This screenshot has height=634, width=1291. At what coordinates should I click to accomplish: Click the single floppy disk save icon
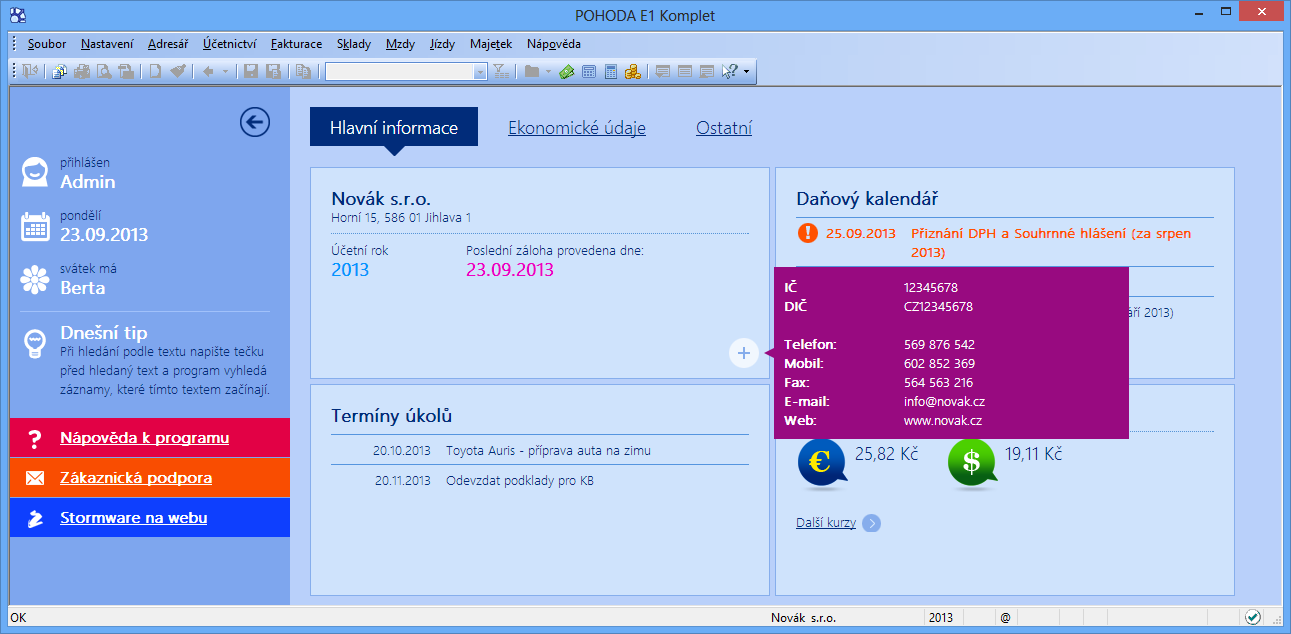[250, 71]
